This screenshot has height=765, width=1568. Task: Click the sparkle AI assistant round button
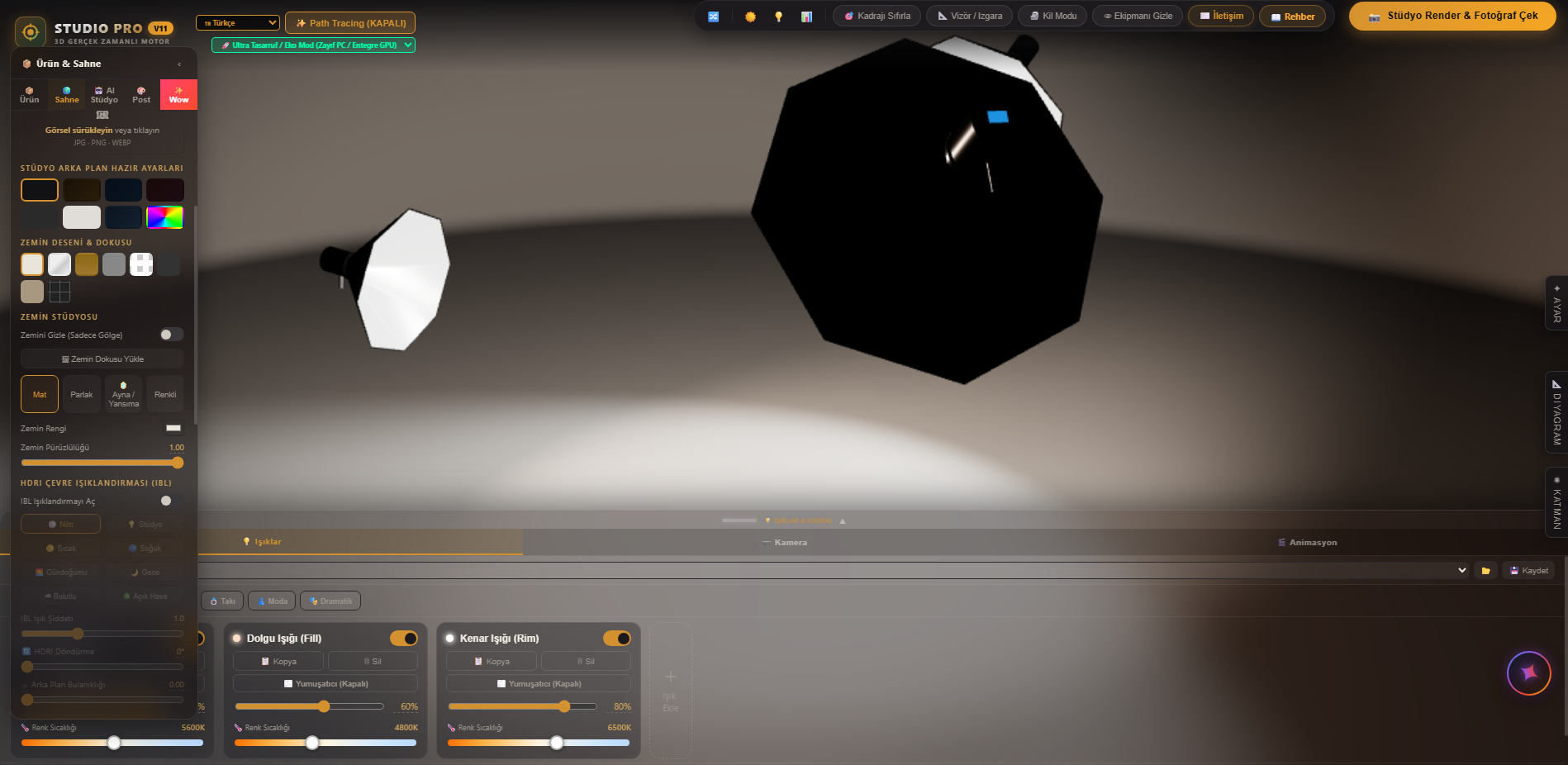pos(1529,673)
